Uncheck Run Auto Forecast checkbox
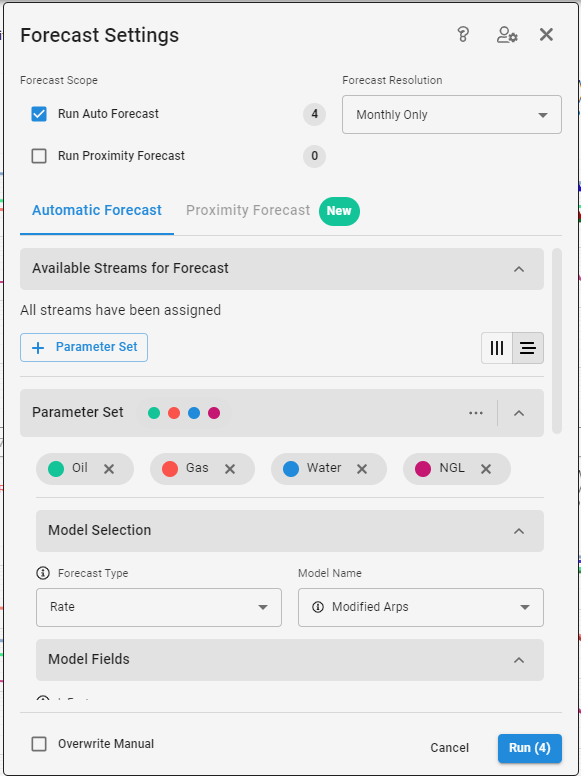The image size is (581, 776). point(39,114)
